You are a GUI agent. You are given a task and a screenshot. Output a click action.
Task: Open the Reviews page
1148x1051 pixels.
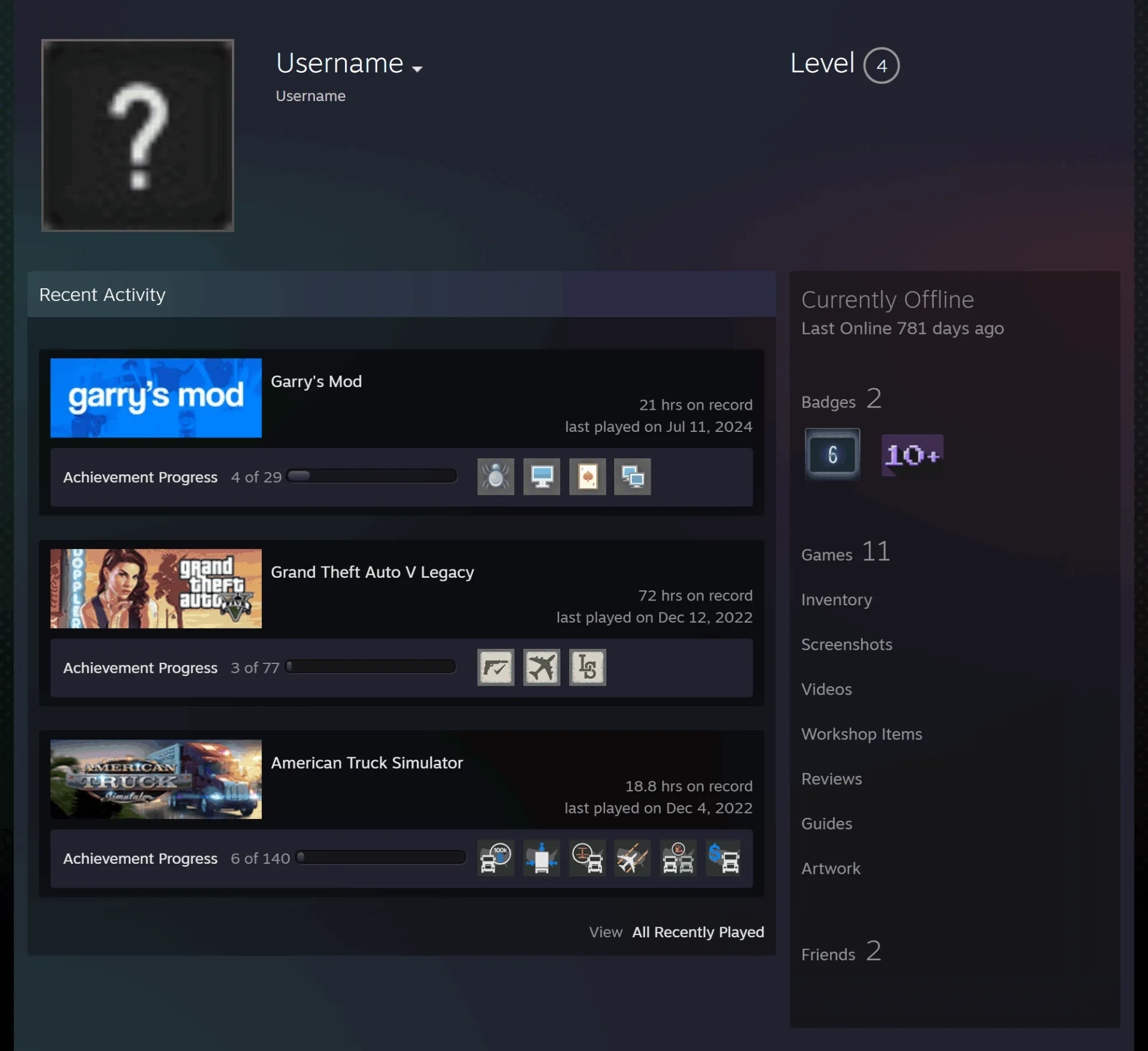(x=832, y=779)
